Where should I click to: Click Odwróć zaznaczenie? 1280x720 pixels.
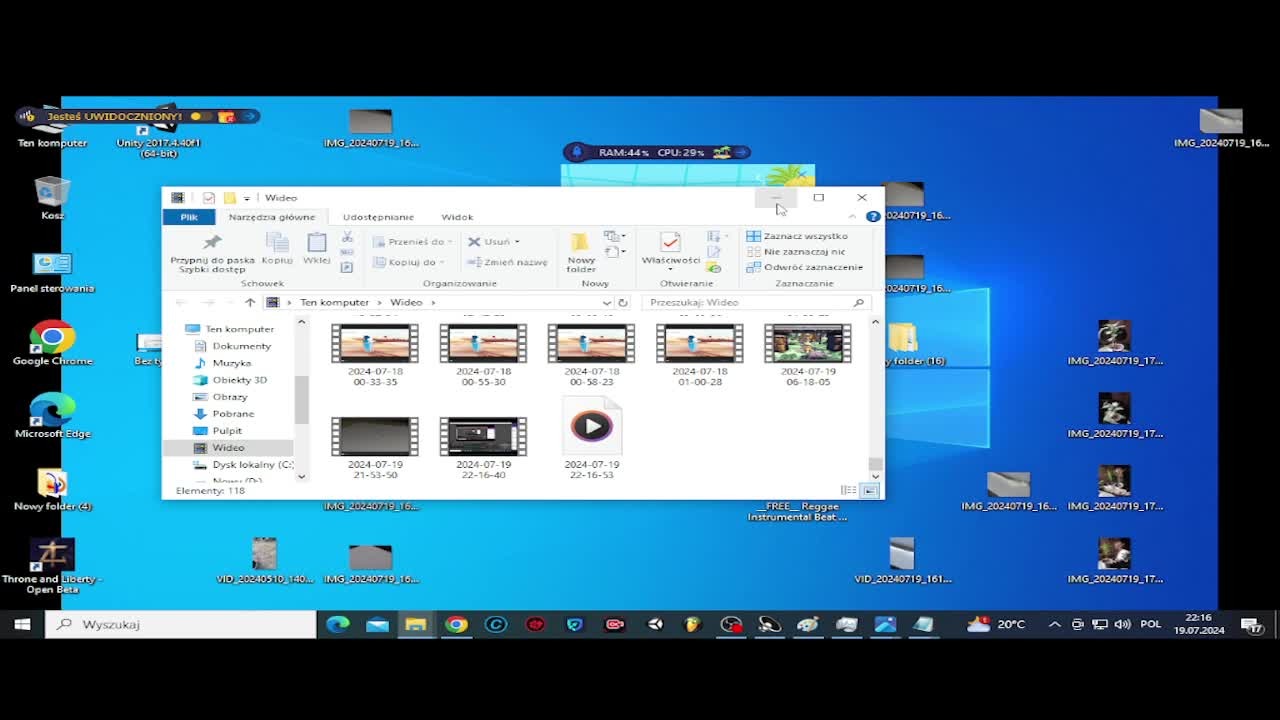[805, 267]
